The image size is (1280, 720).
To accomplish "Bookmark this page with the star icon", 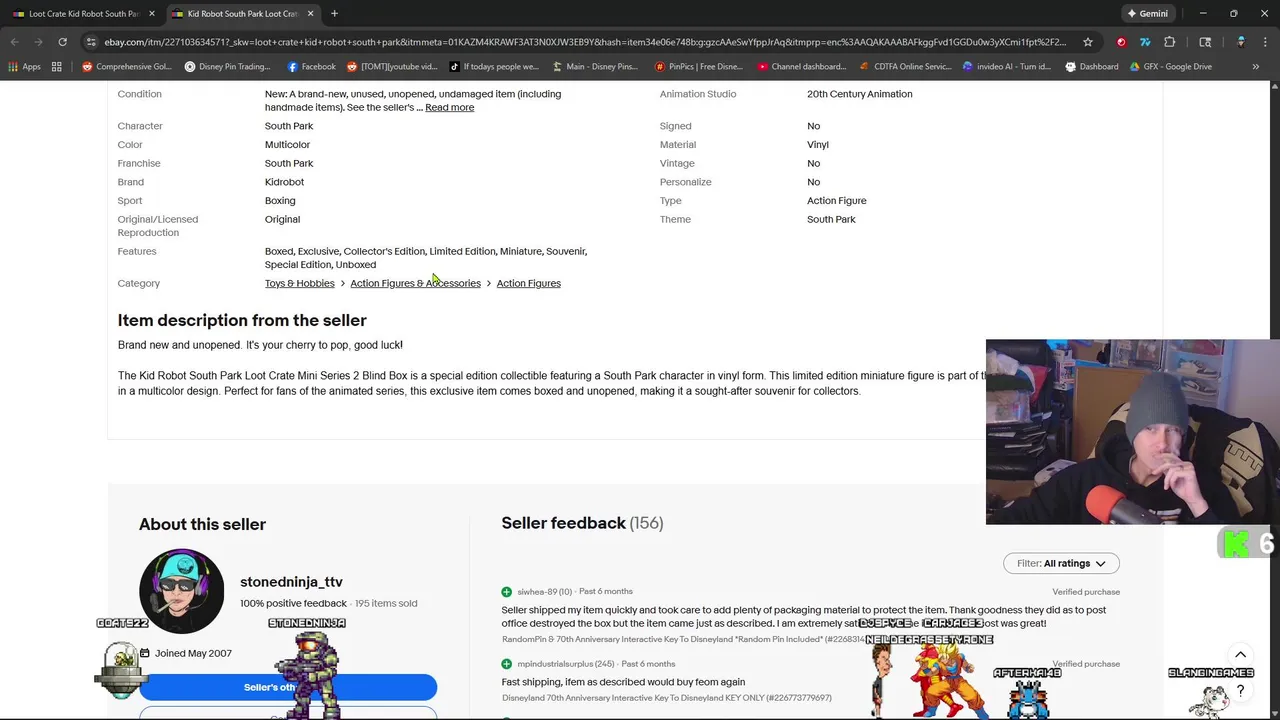I will coord(1088,42).
